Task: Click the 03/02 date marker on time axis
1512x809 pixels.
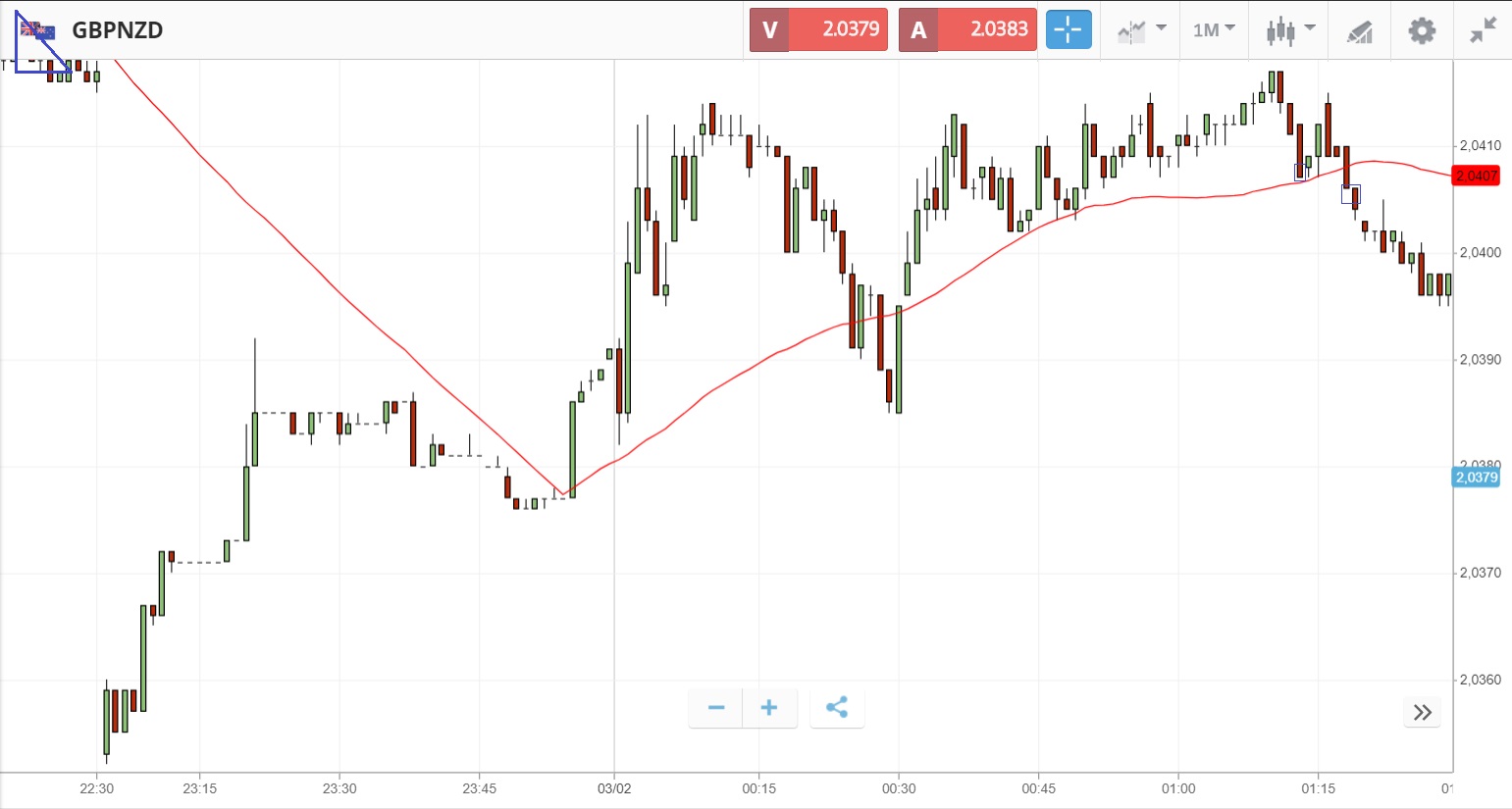Action: click(x=614, y=788)
